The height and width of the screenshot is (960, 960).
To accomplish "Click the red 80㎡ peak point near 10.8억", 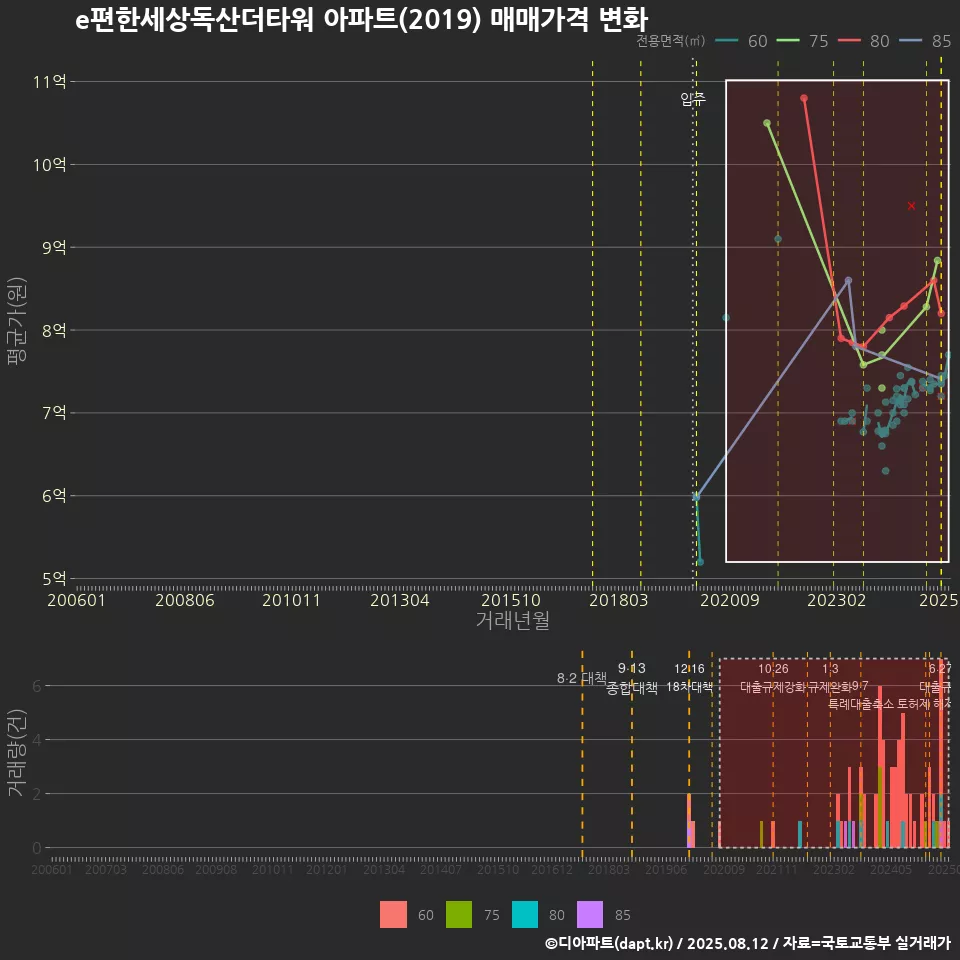I will coord(804,98).
